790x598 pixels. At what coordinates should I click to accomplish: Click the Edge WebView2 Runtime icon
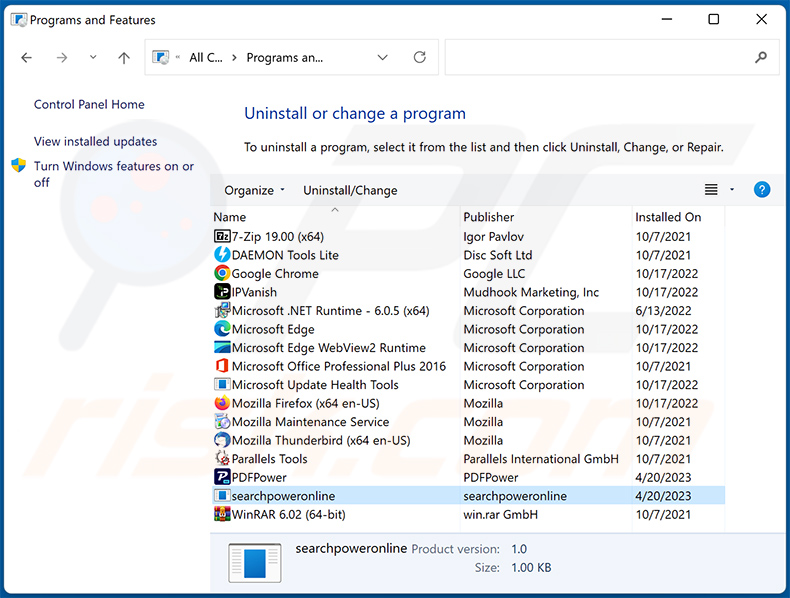pos(222,348)
